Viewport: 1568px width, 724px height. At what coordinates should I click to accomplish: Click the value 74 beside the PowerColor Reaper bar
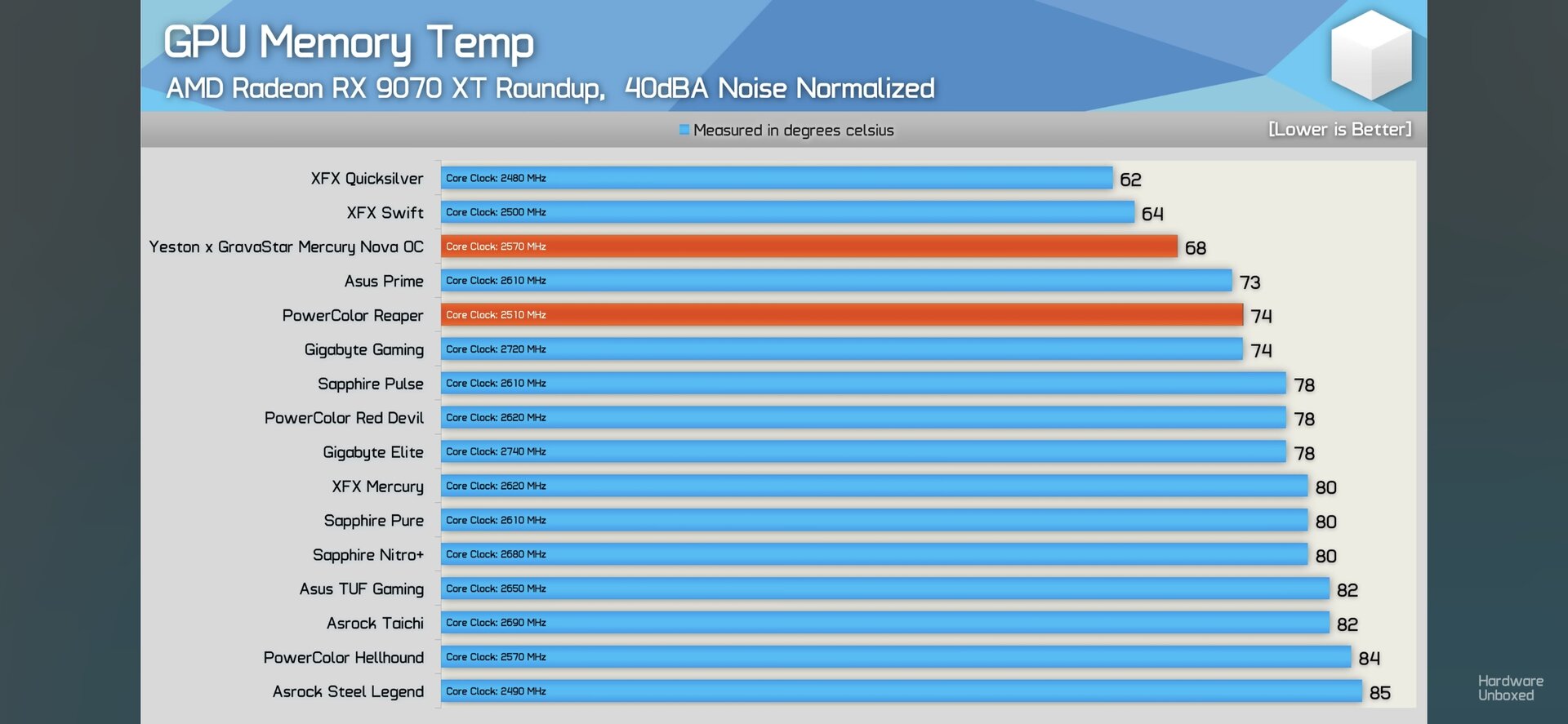point(1261,316)
